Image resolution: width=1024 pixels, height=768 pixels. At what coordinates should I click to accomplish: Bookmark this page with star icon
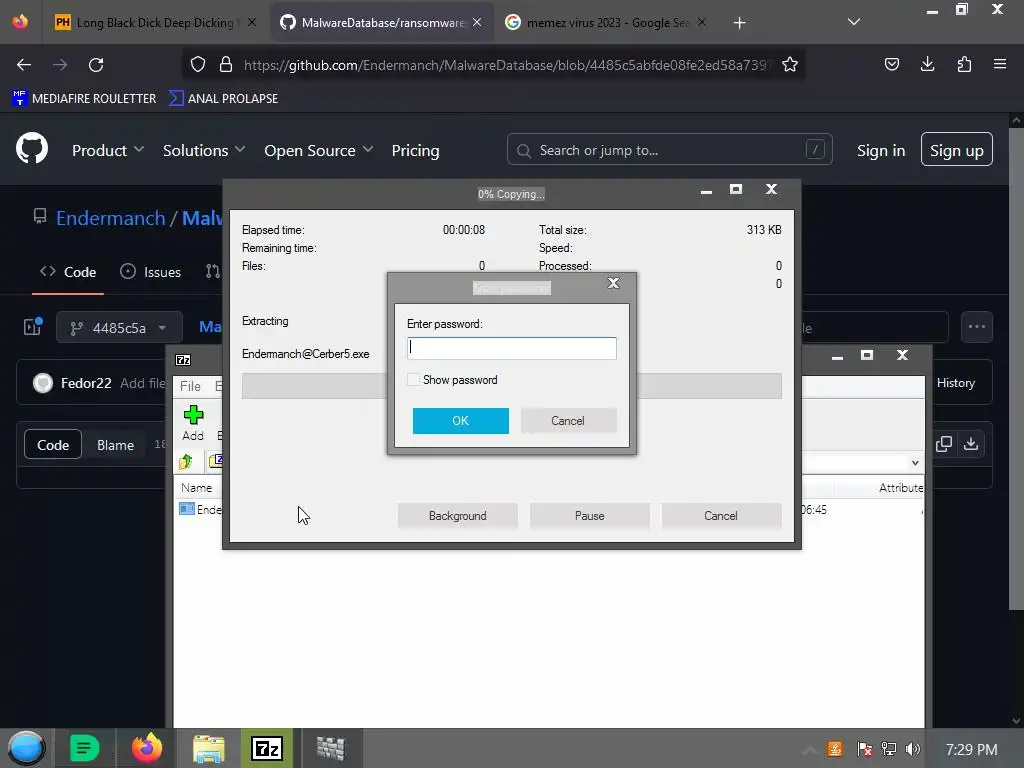pyautogui.click(x=790, y=64)
